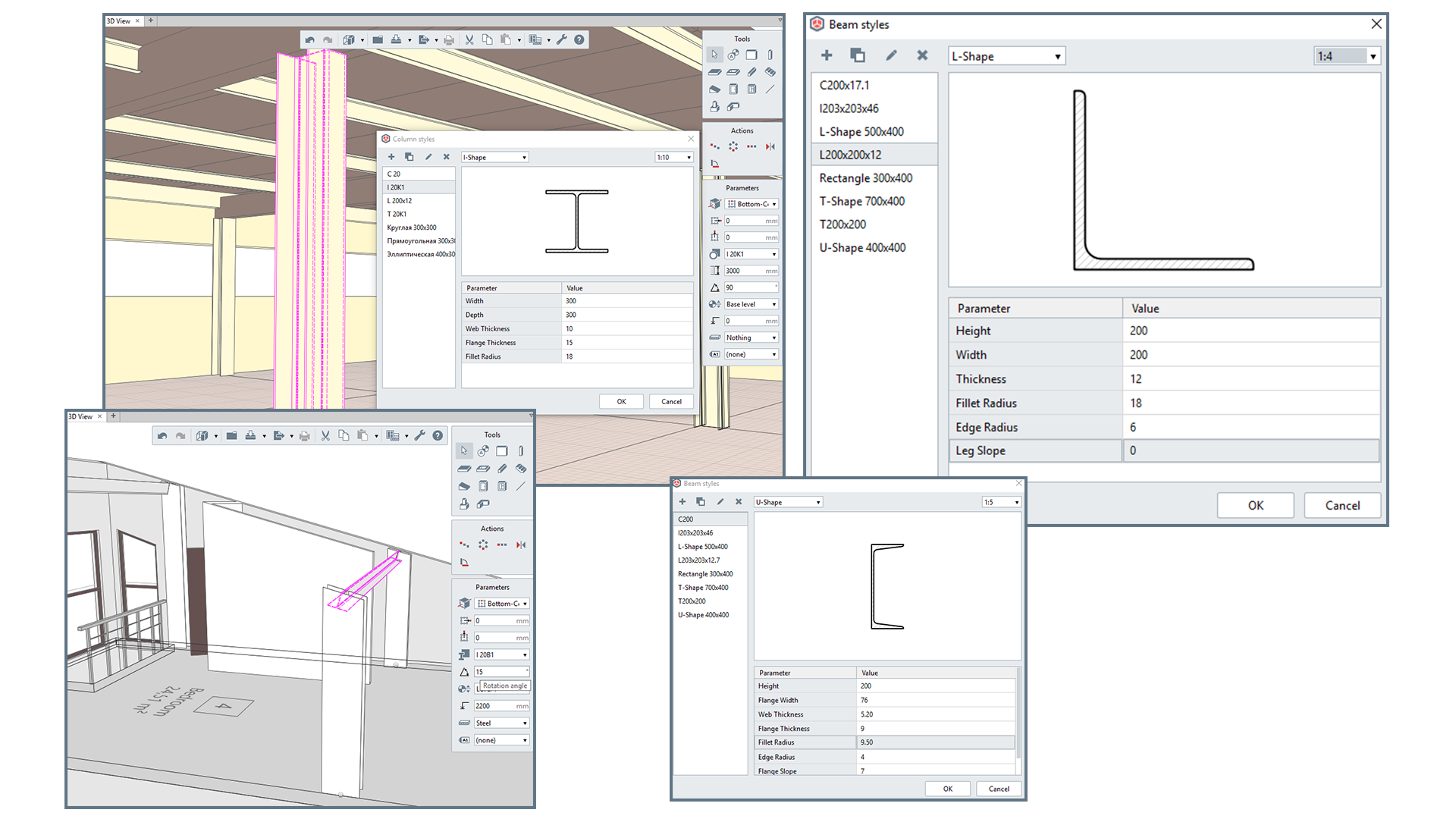Select T-Shape 700x400 in large beam list
This screenshot has width=1456, height=819.
coord(861,201)
